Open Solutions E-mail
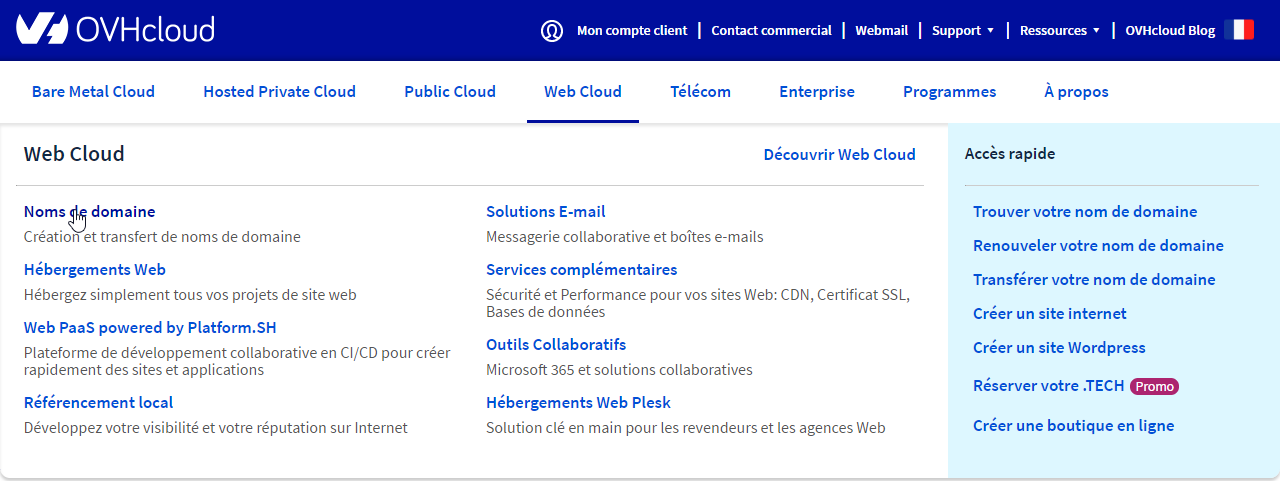The image size is (1280, 481). tap(546, 212)
